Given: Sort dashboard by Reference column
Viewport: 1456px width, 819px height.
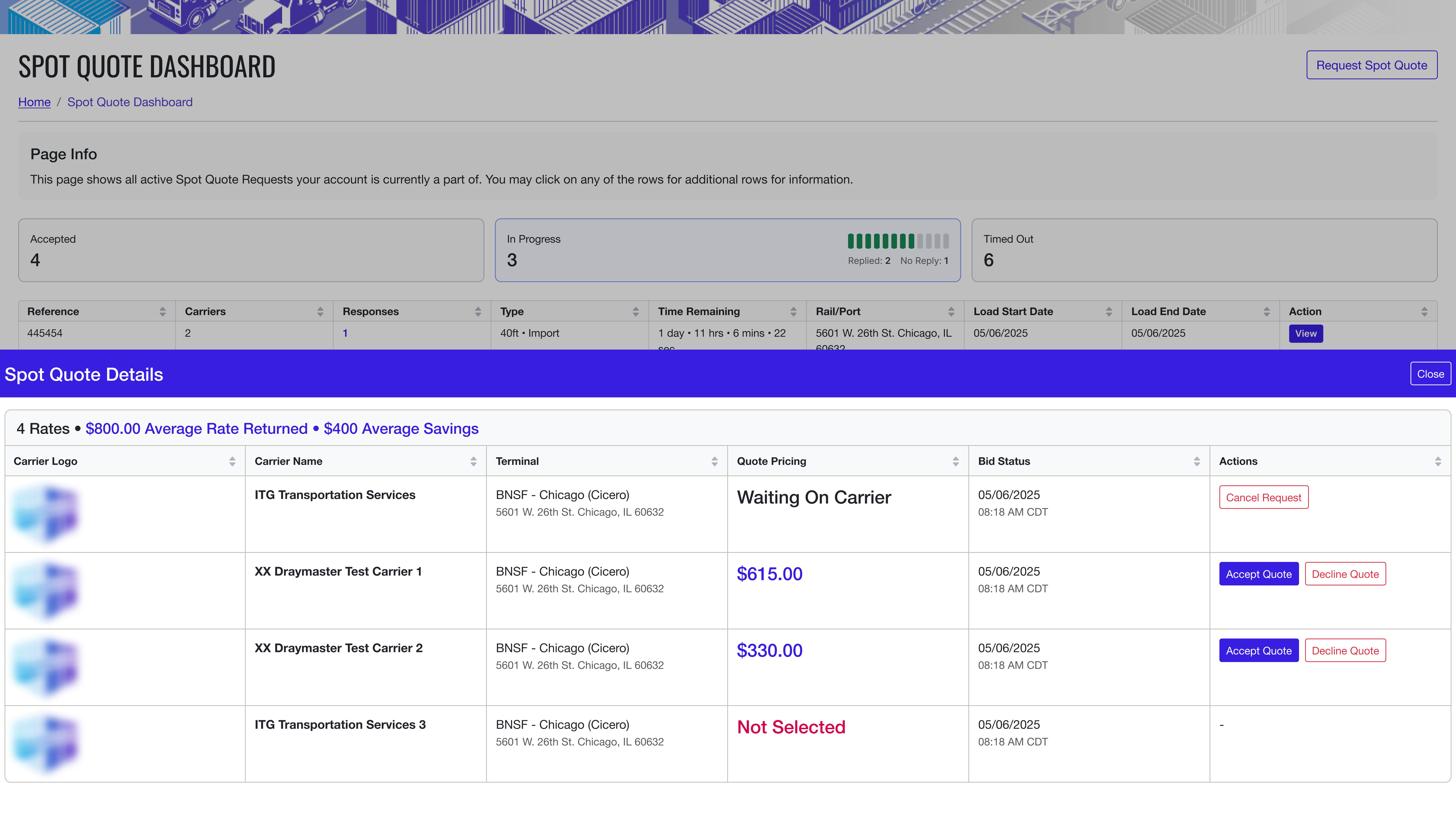Looking at the screenshot, I should point(162,311).
